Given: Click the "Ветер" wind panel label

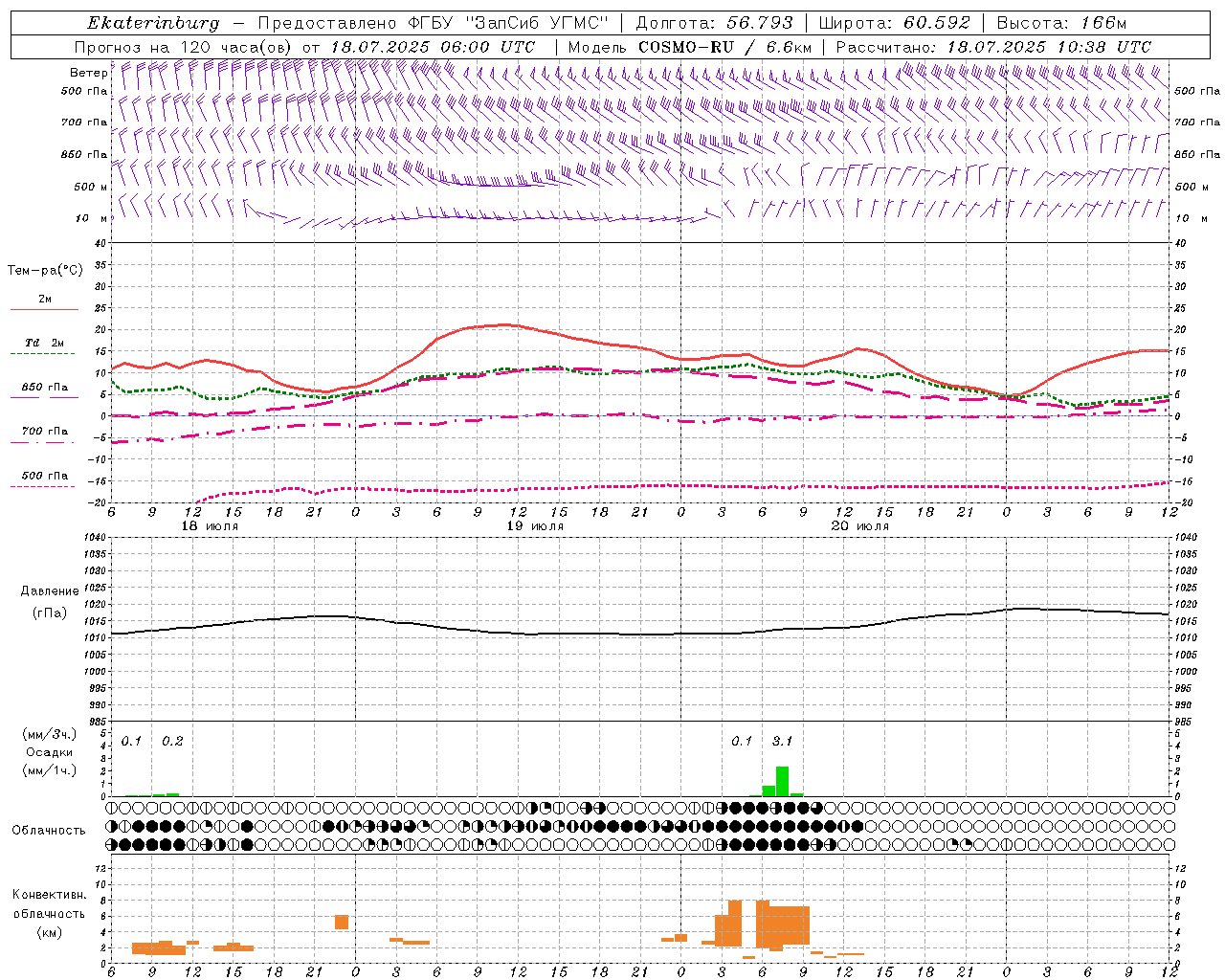Looking at the screenshot, I should coord(88,73).
